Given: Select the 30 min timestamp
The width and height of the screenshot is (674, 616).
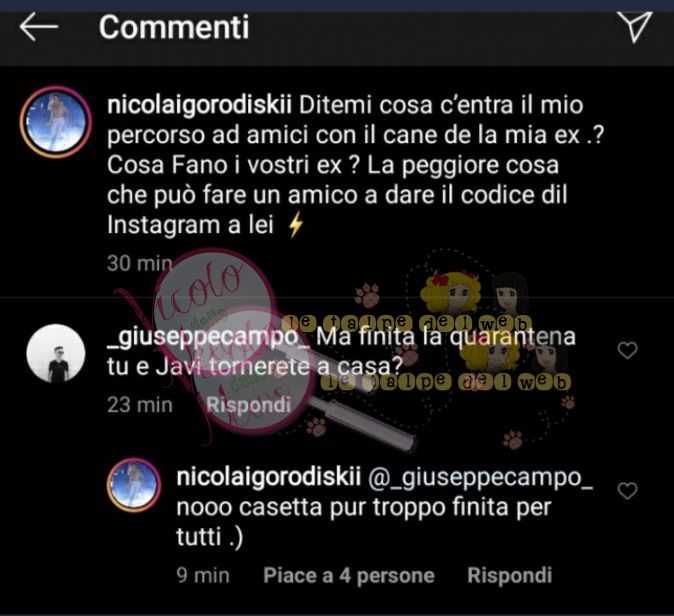Looking at the screenshot, I should 140,263.
